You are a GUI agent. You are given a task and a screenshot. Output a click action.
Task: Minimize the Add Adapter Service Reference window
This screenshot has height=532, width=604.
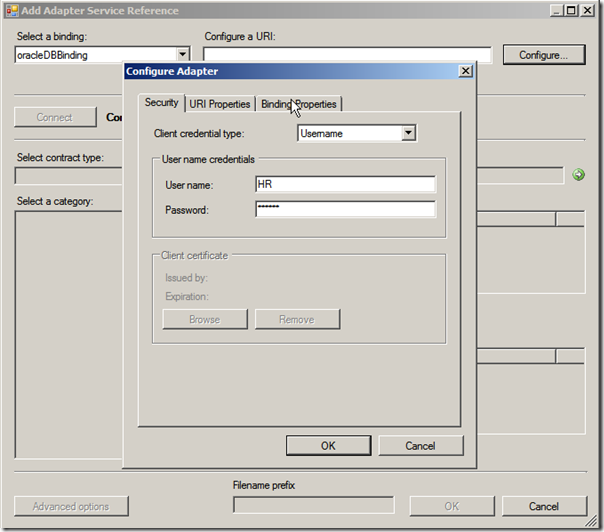pos(552,11)
